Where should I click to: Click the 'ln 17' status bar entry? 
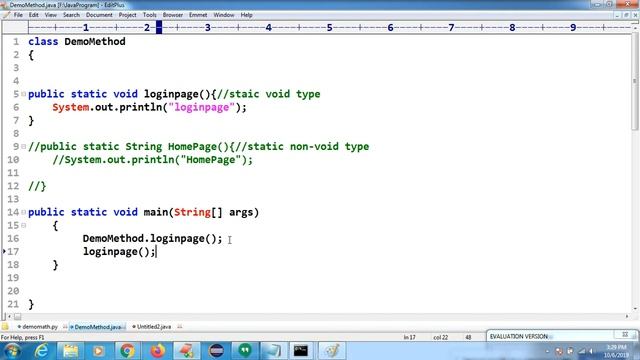coord(409,338)
